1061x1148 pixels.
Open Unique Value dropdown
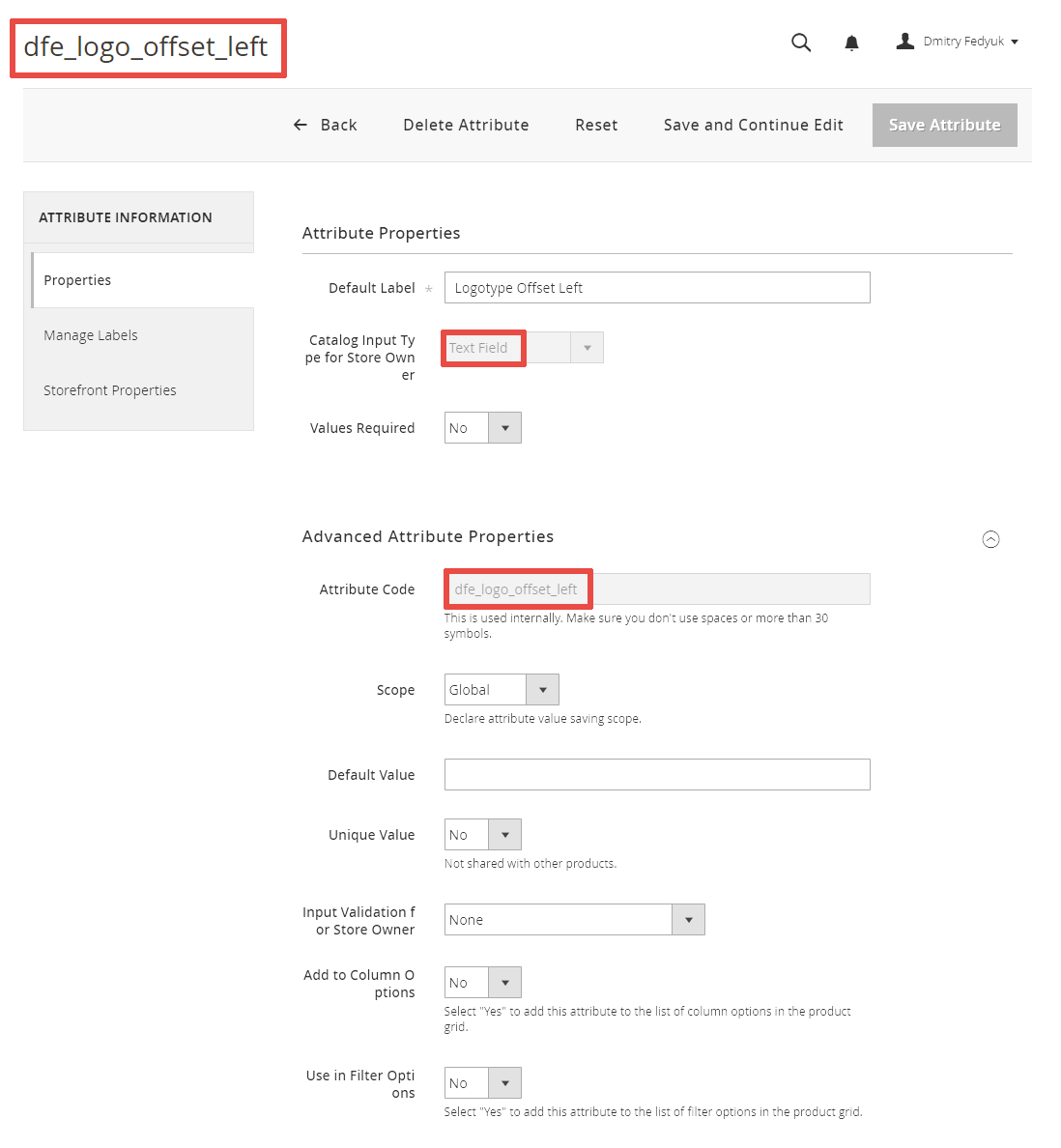[482, 835]
